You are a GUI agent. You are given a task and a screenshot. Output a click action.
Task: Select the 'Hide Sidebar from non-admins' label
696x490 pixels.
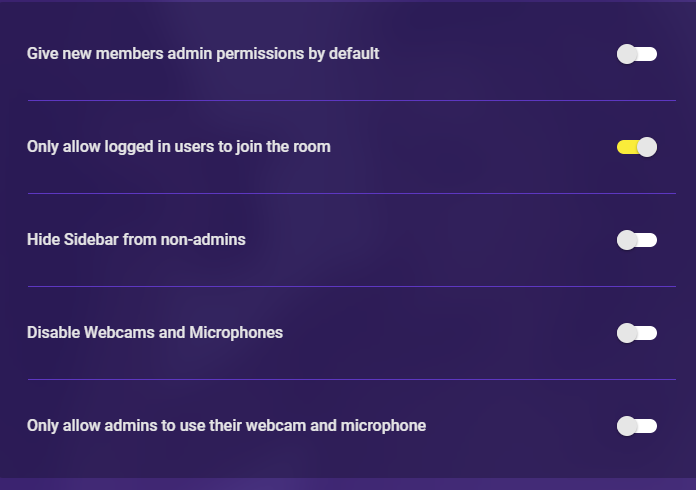pos(136,240)
